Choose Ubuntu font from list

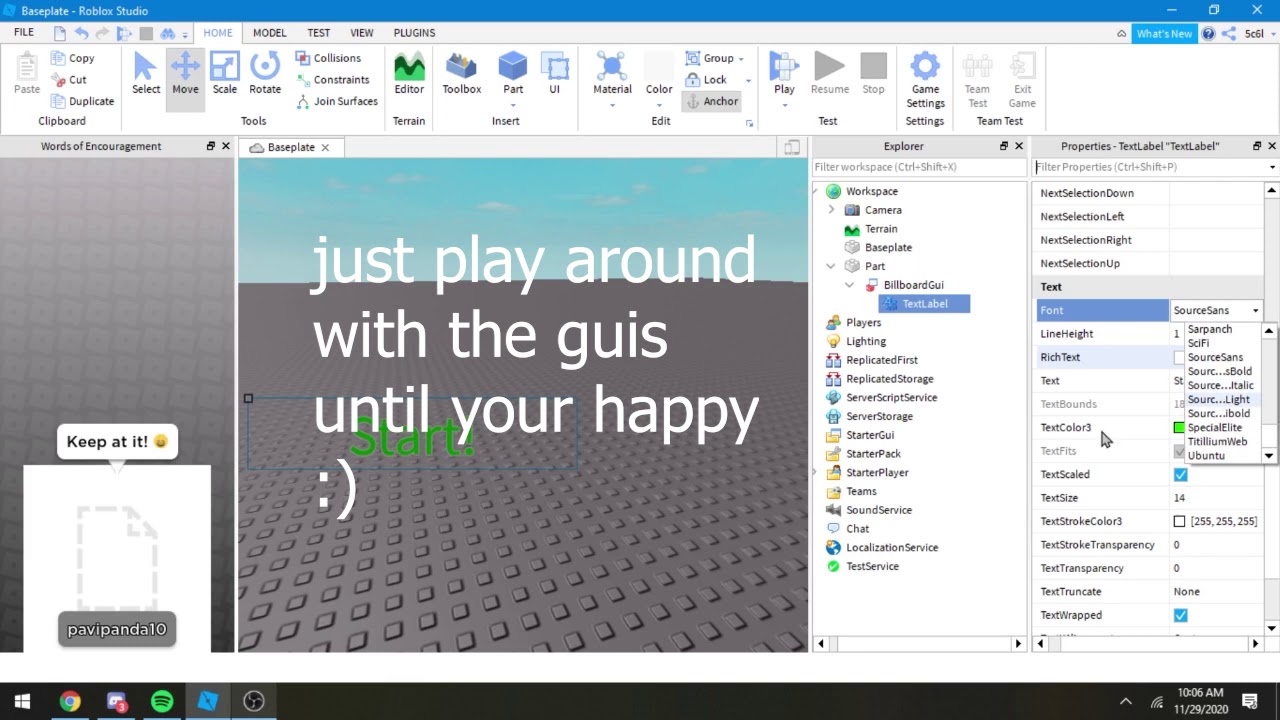point(1206,455)
